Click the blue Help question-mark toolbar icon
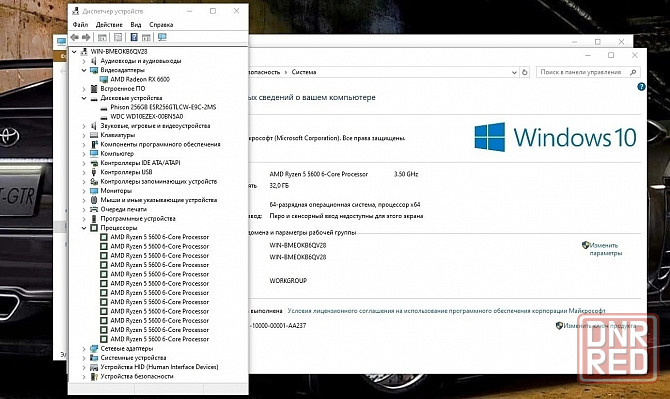The width and height of the screenshot is (670, 399). (x=134, y=37)
